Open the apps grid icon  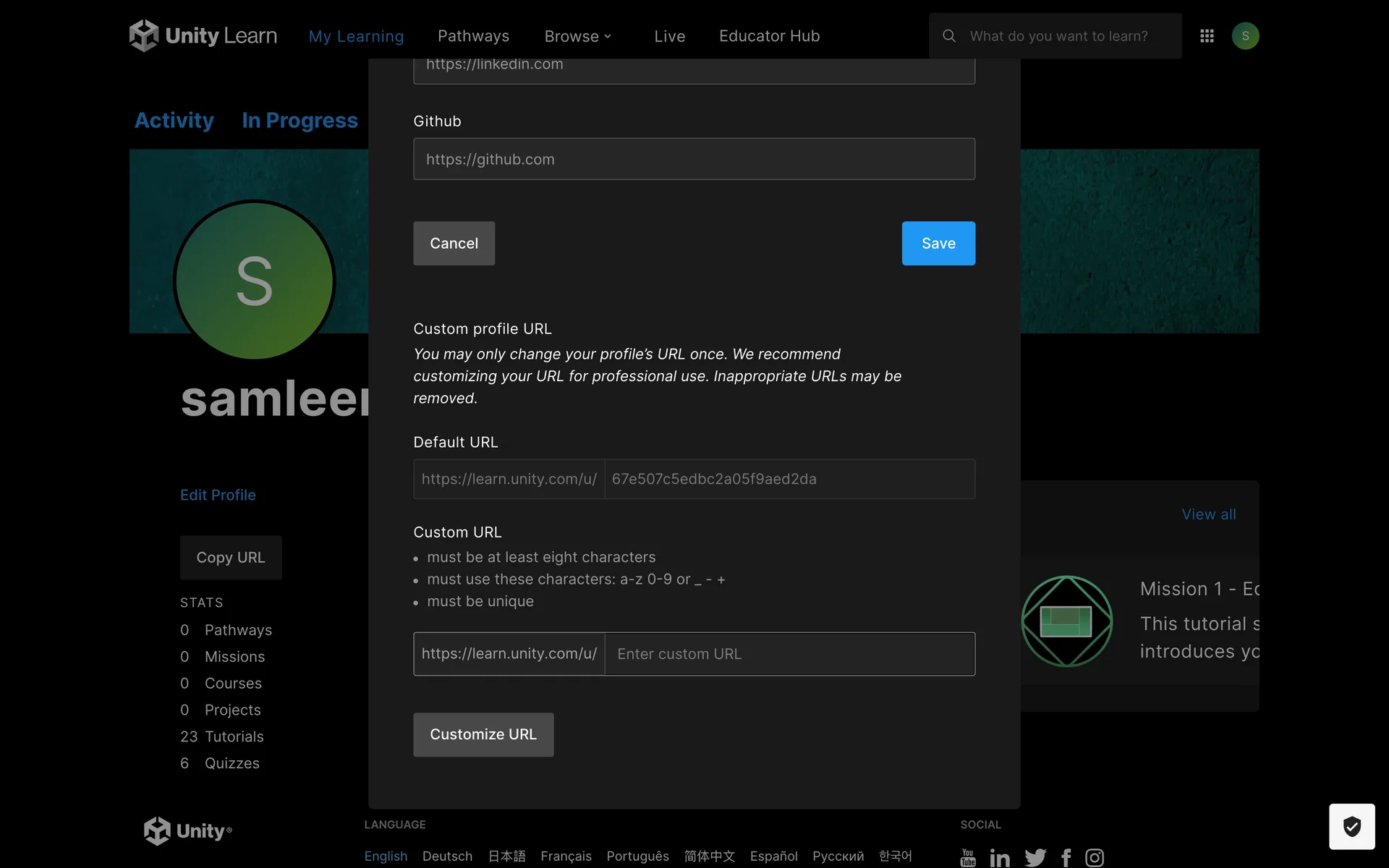click(x=1207, y=35)
